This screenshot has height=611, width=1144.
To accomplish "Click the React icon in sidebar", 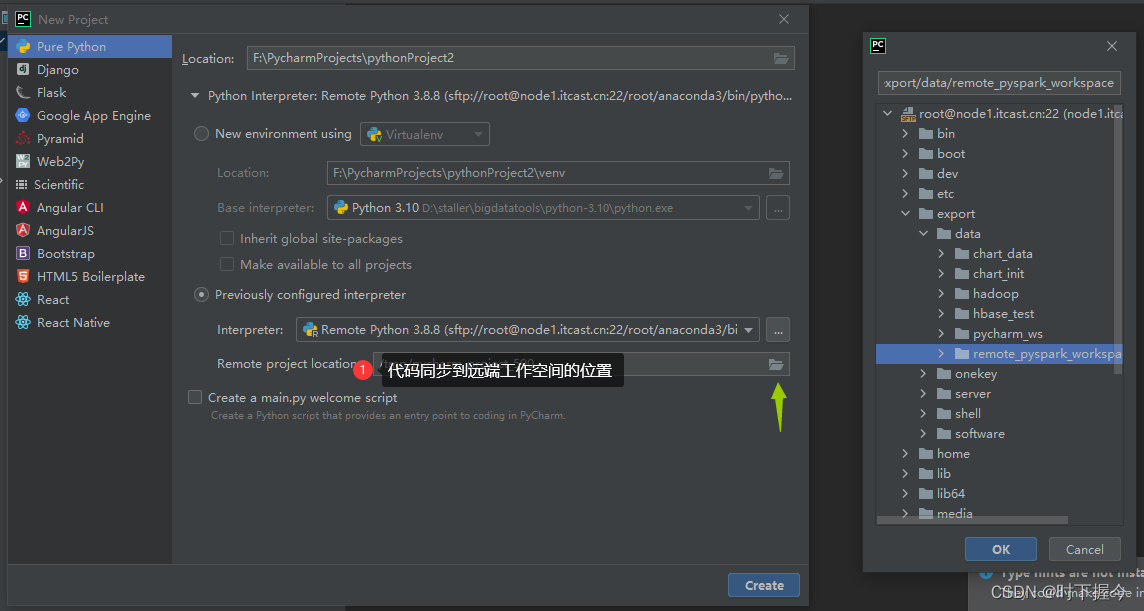I will pyautogui.click(x=23, y=299).
